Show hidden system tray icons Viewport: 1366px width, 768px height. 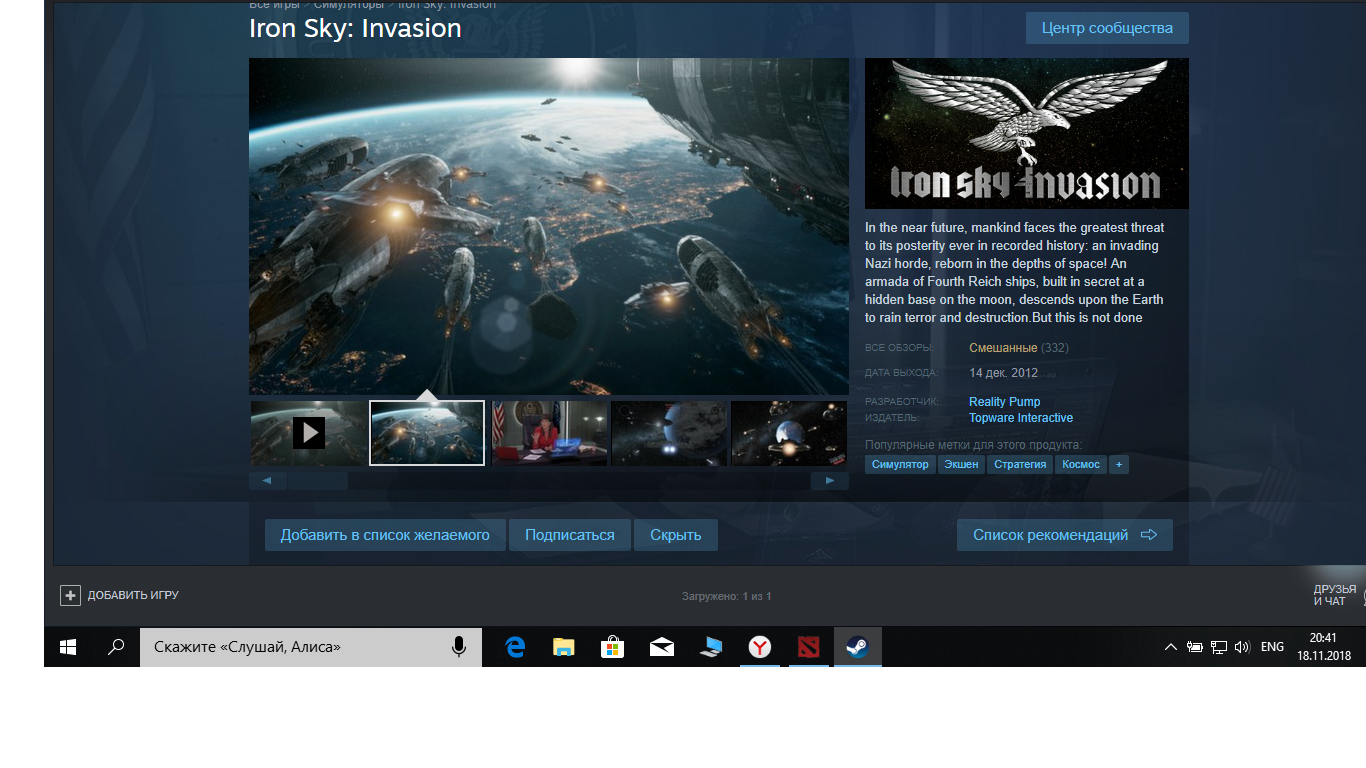tap(1171, 647)
